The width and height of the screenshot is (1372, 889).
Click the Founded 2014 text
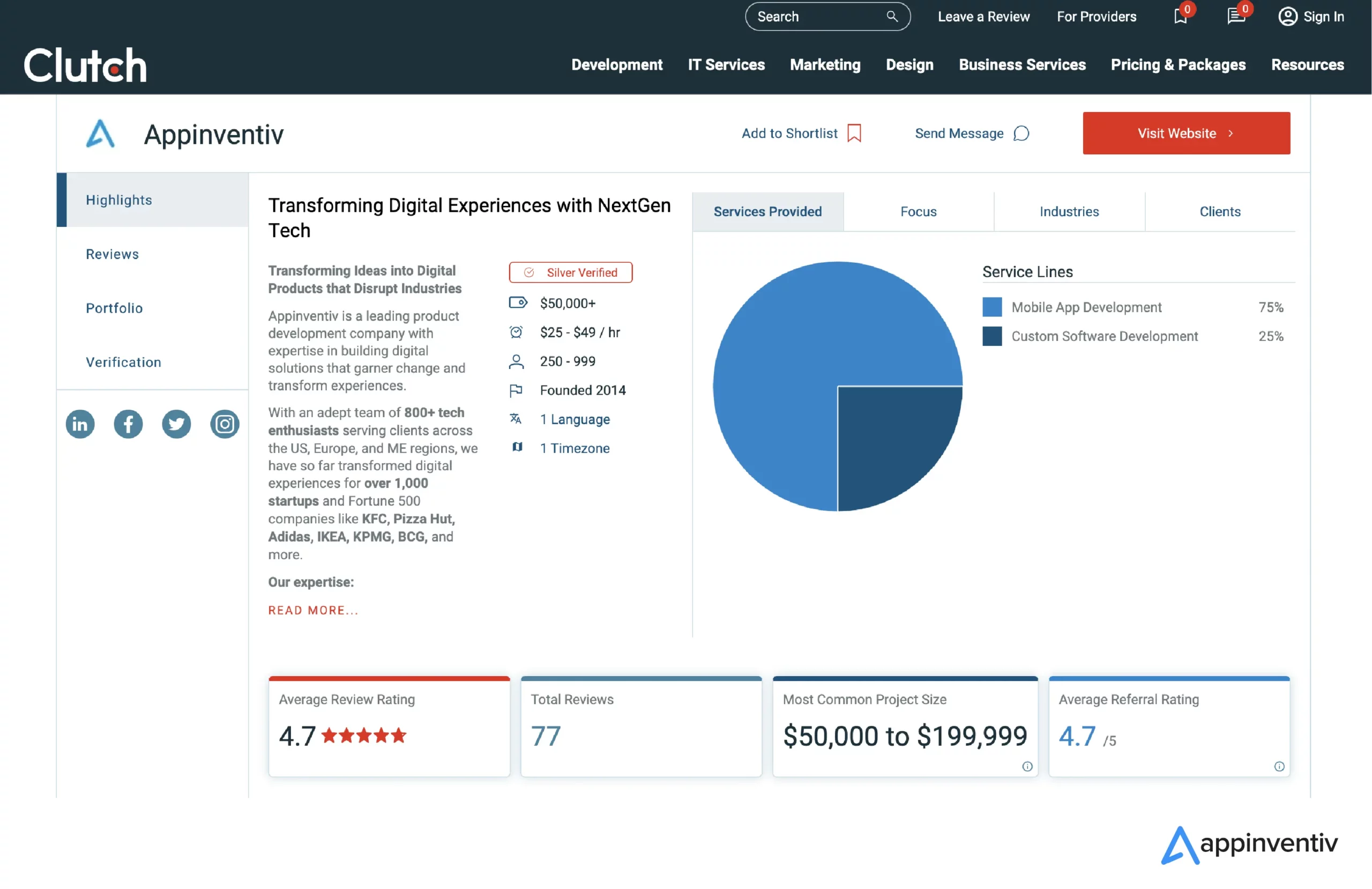[583, 390]
